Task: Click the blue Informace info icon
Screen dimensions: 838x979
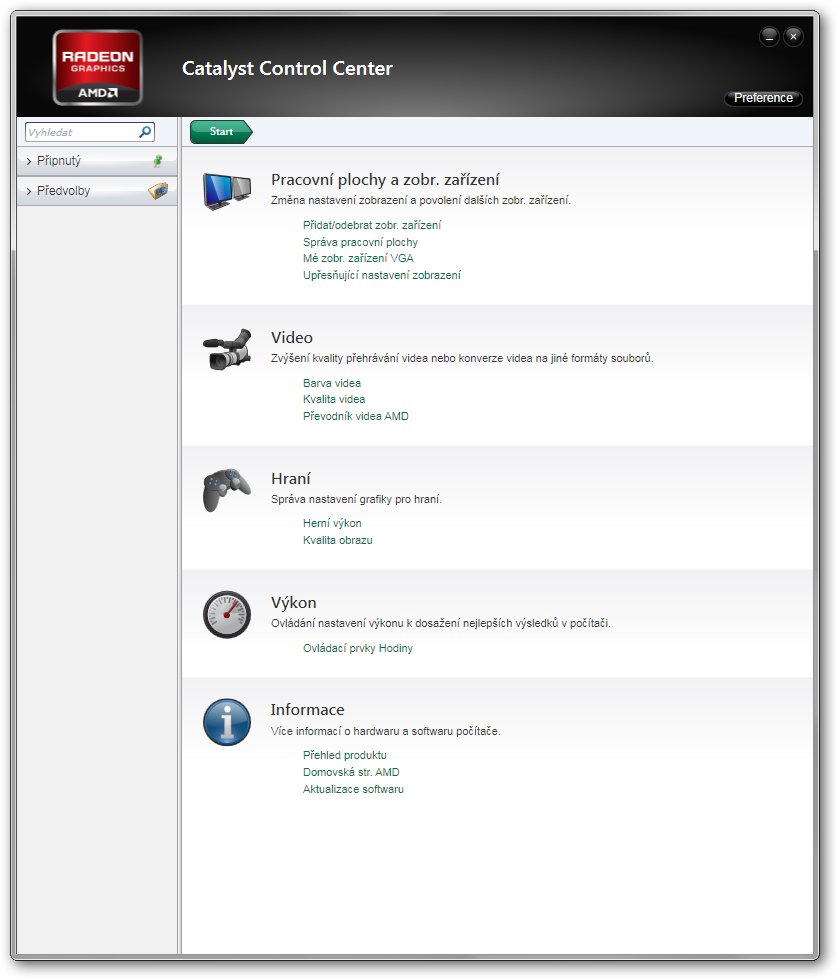Action: coord(227,722)
